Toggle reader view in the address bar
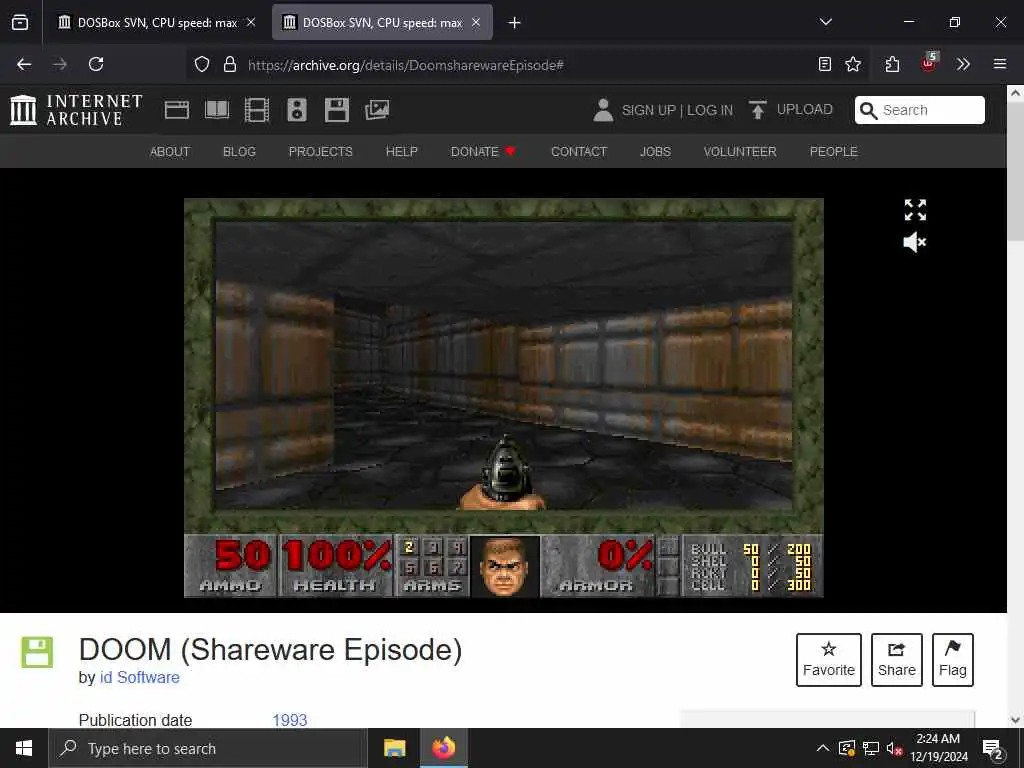1024x768 pixels. [x=825, y=64]
